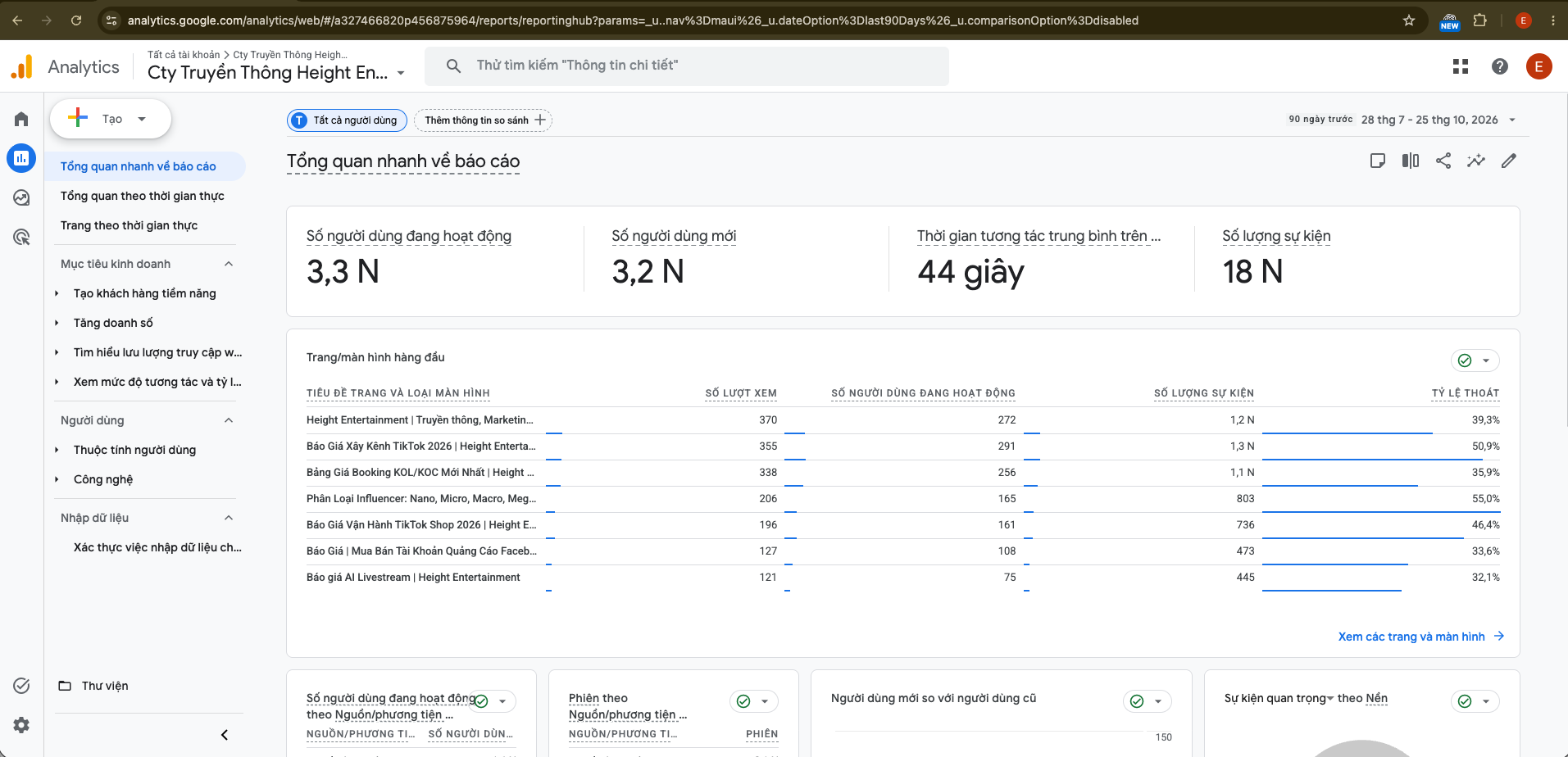
Task: Click the annotations note icon
Action: pyautogui.click(x=1378, y=161)
